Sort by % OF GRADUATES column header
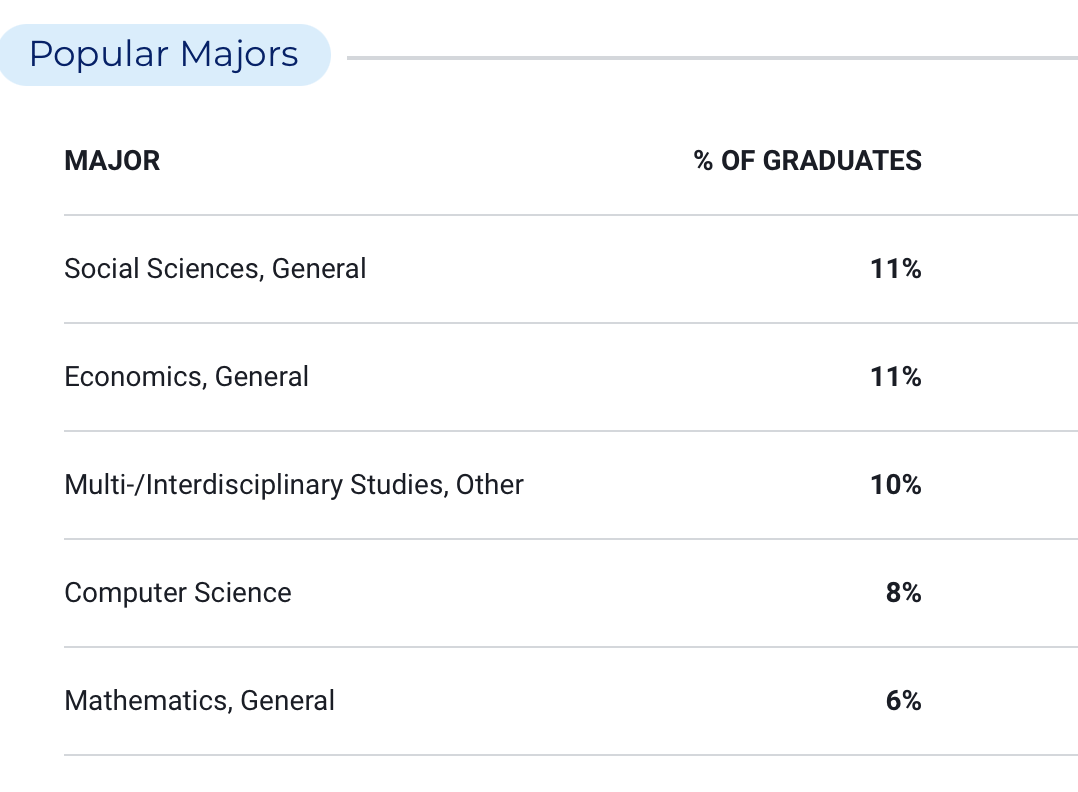Image resolution: width=1078 pixels, height=792 pixels. point(808,161)
